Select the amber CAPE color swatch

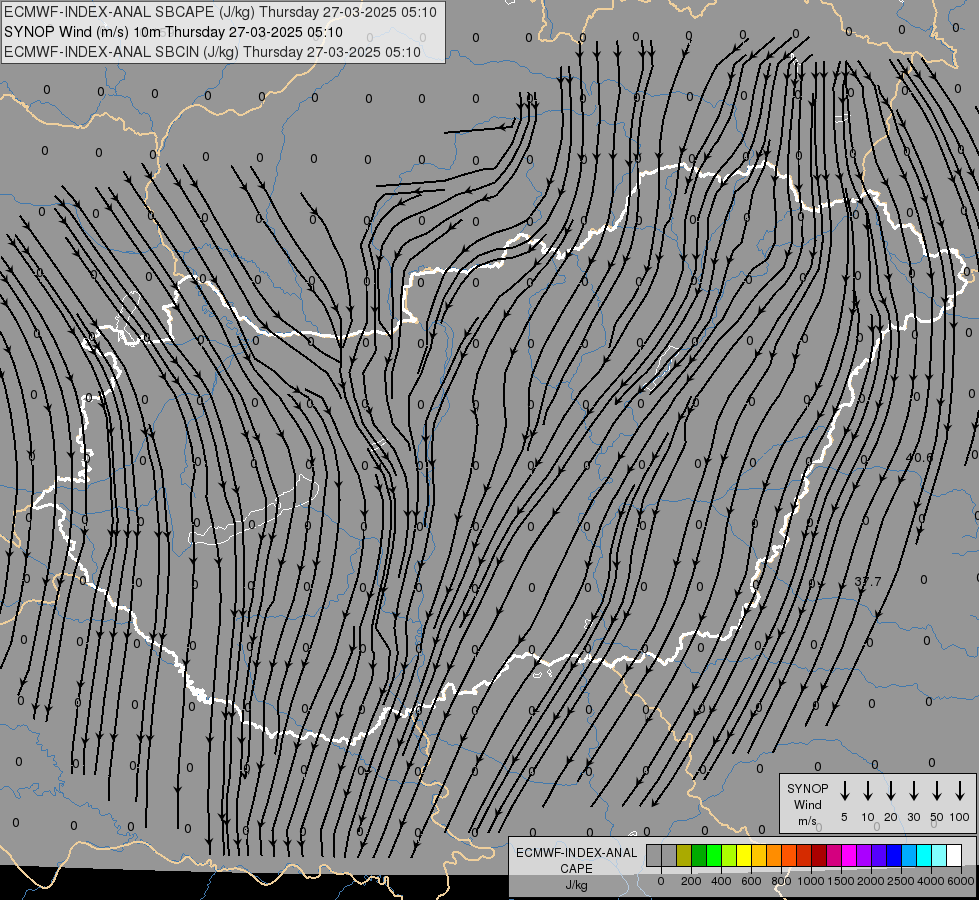759,855
